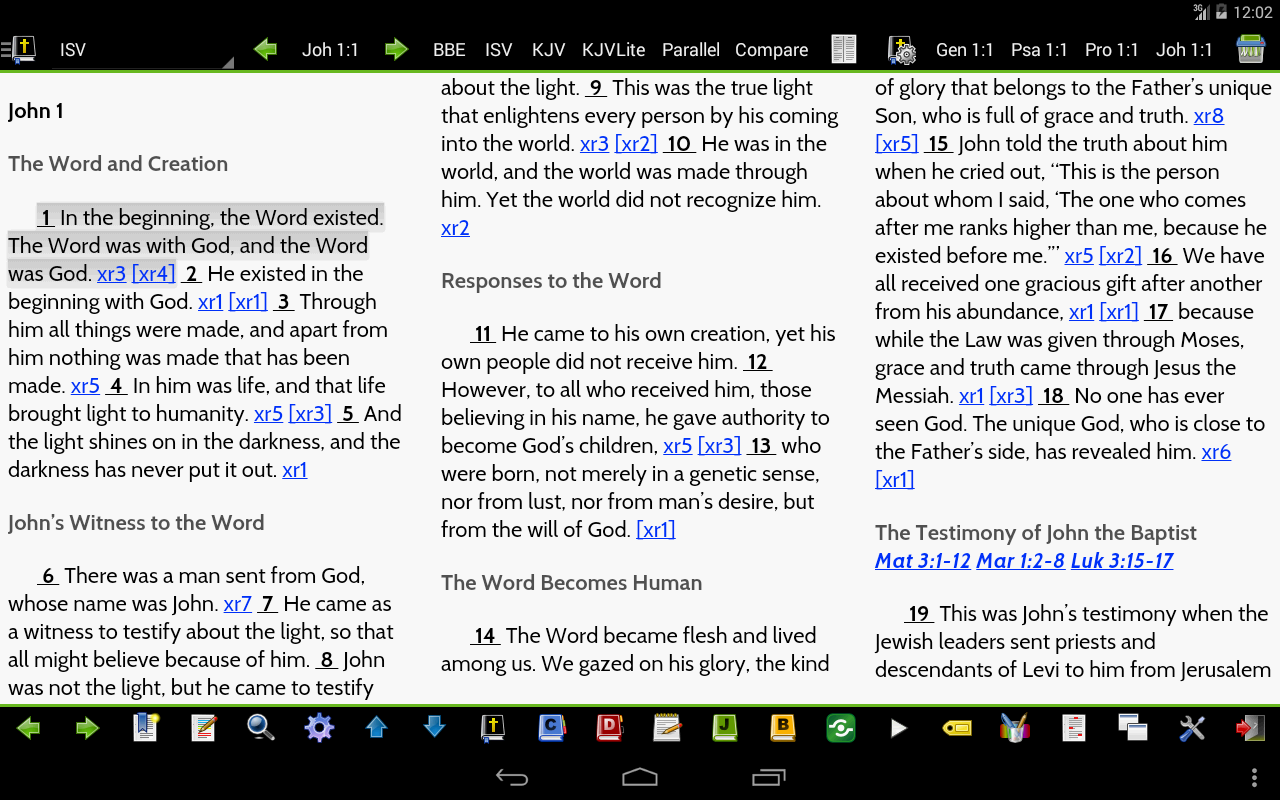Open the Android overflow menu dots
The height and width of the screenshot is (800, 1280).
(1254, 777)
